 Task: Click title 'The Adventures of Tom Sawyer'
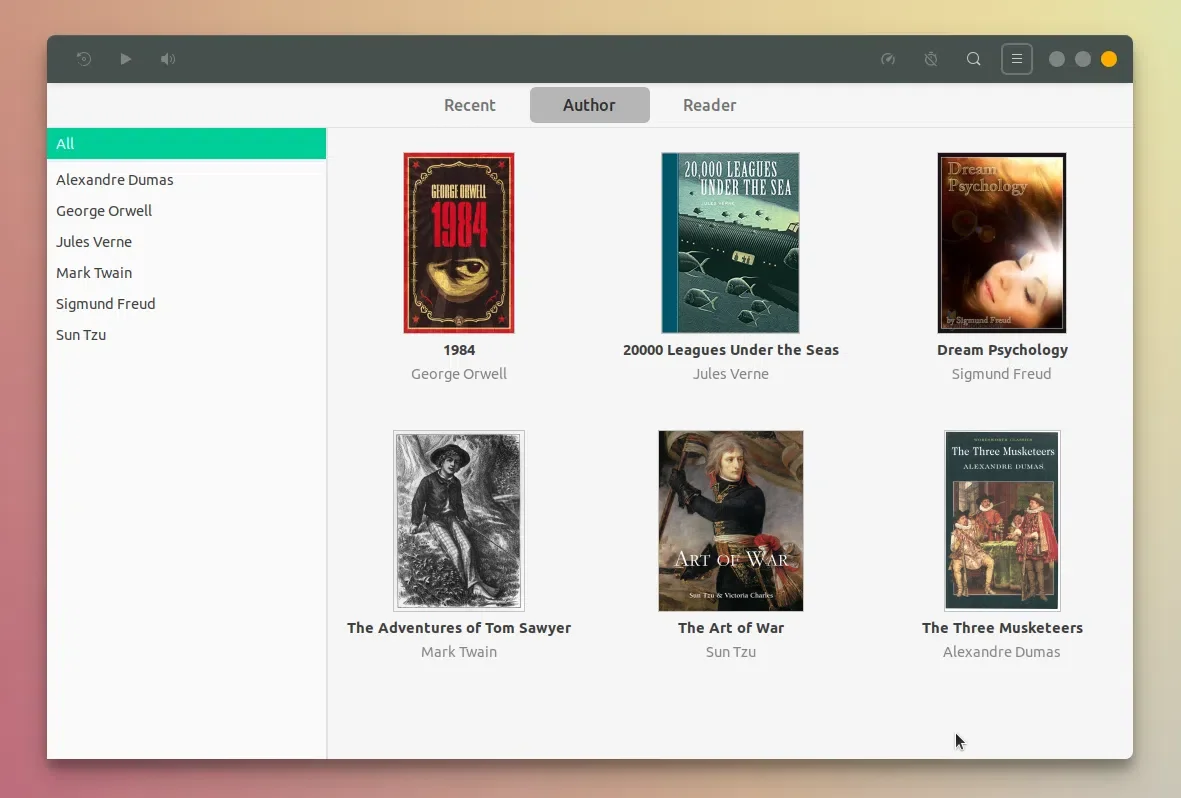(459, 628)
